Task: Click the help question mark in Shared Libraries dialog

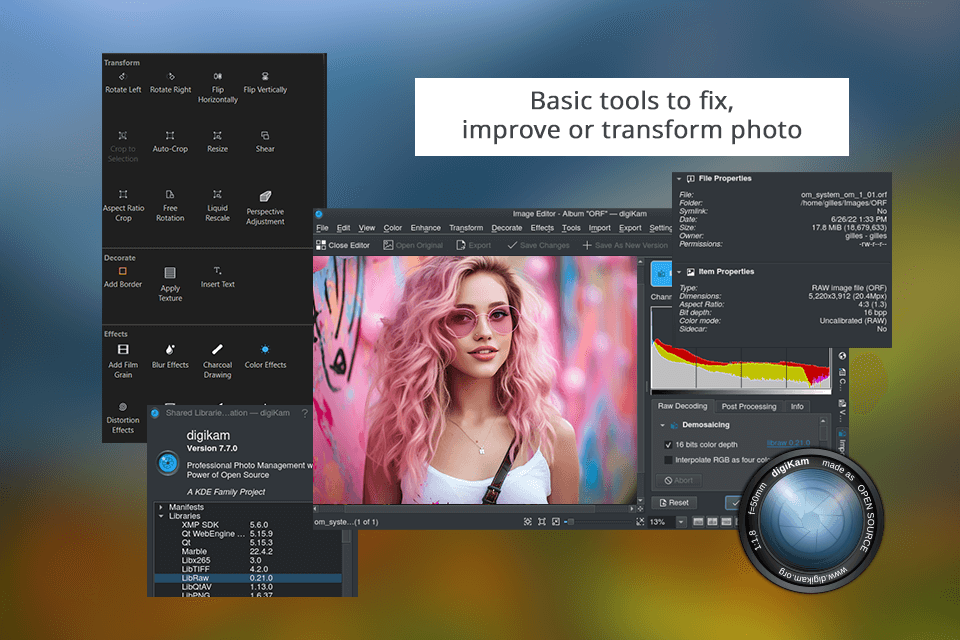Action: 305,413
